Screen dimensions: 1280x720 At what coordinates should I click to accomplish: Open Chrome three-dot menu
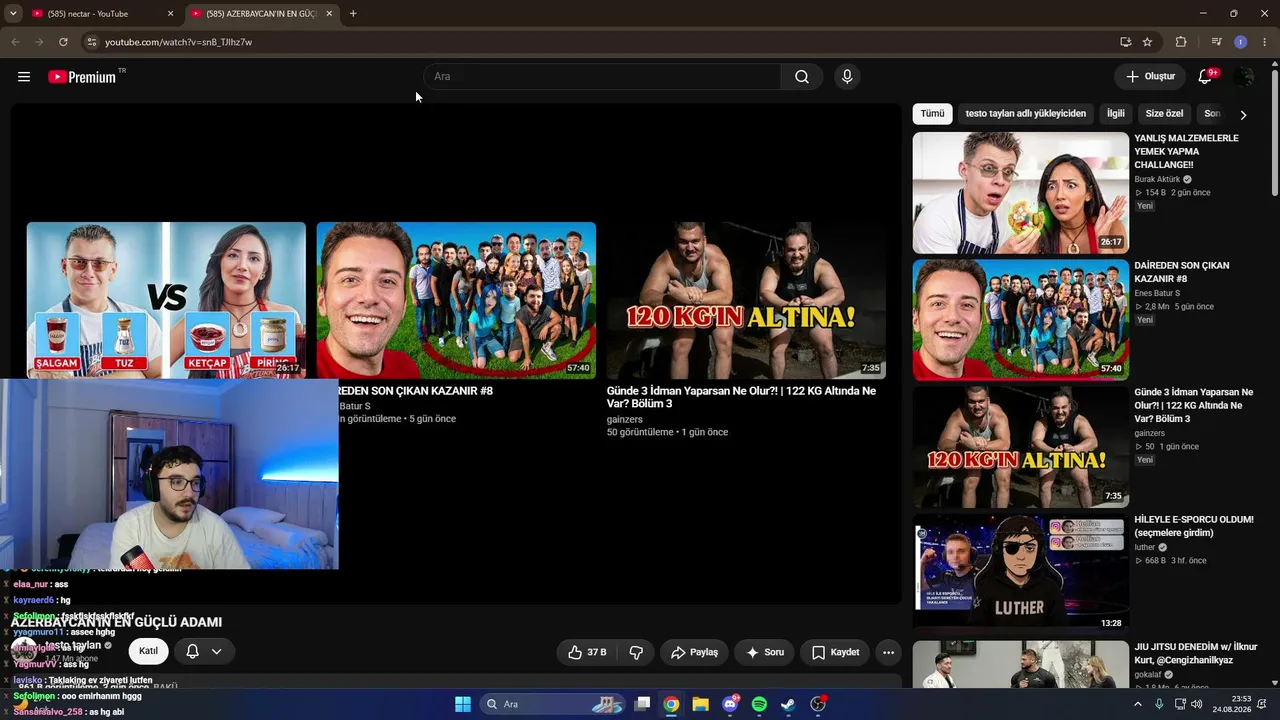(x=1265, y=42)
